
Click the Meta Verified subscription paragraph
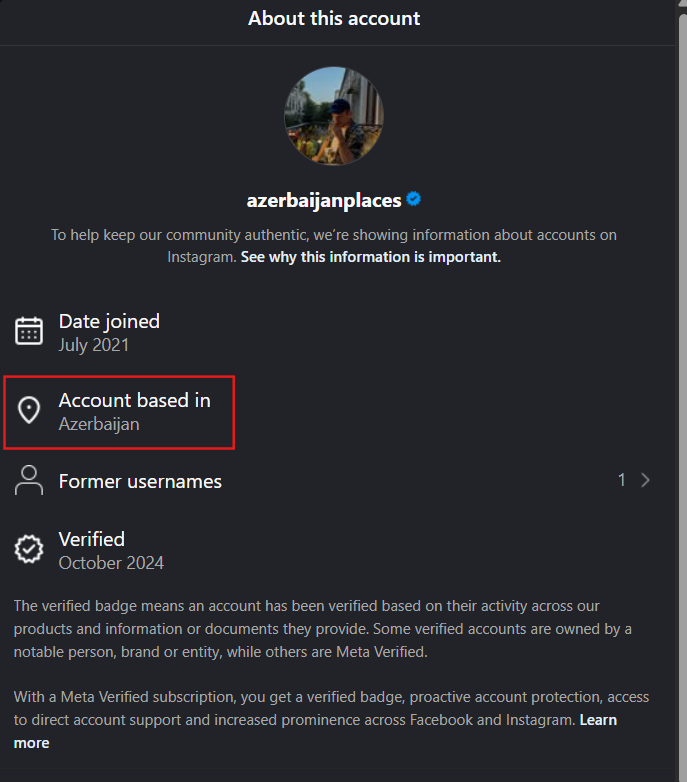(x=300, y=696)
